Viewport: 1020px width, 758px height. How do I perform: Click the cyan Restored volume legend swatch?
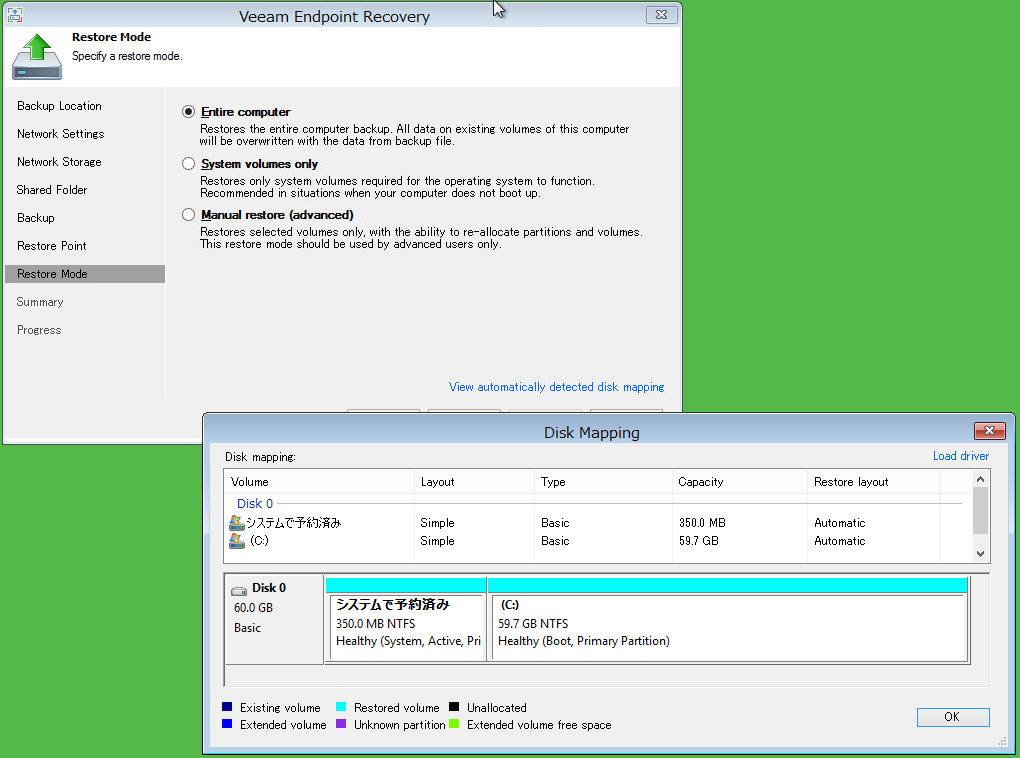click(341, 708)
